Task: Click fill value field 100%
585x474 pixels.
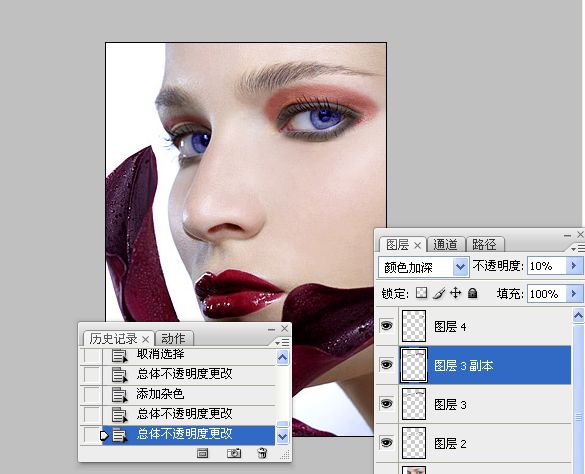Action: (x=547, y=294)
